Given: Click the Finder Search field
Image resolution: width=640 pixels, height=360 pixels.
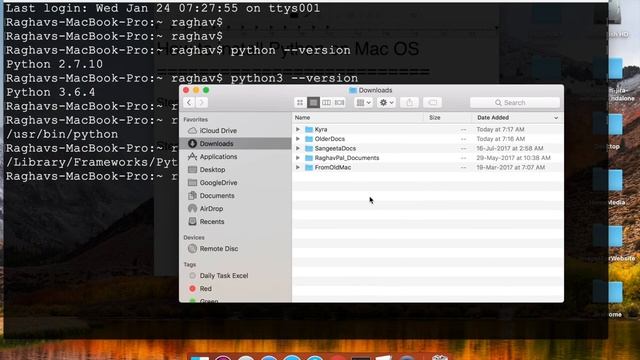Looking at the screenshot, I should (515, 102).
